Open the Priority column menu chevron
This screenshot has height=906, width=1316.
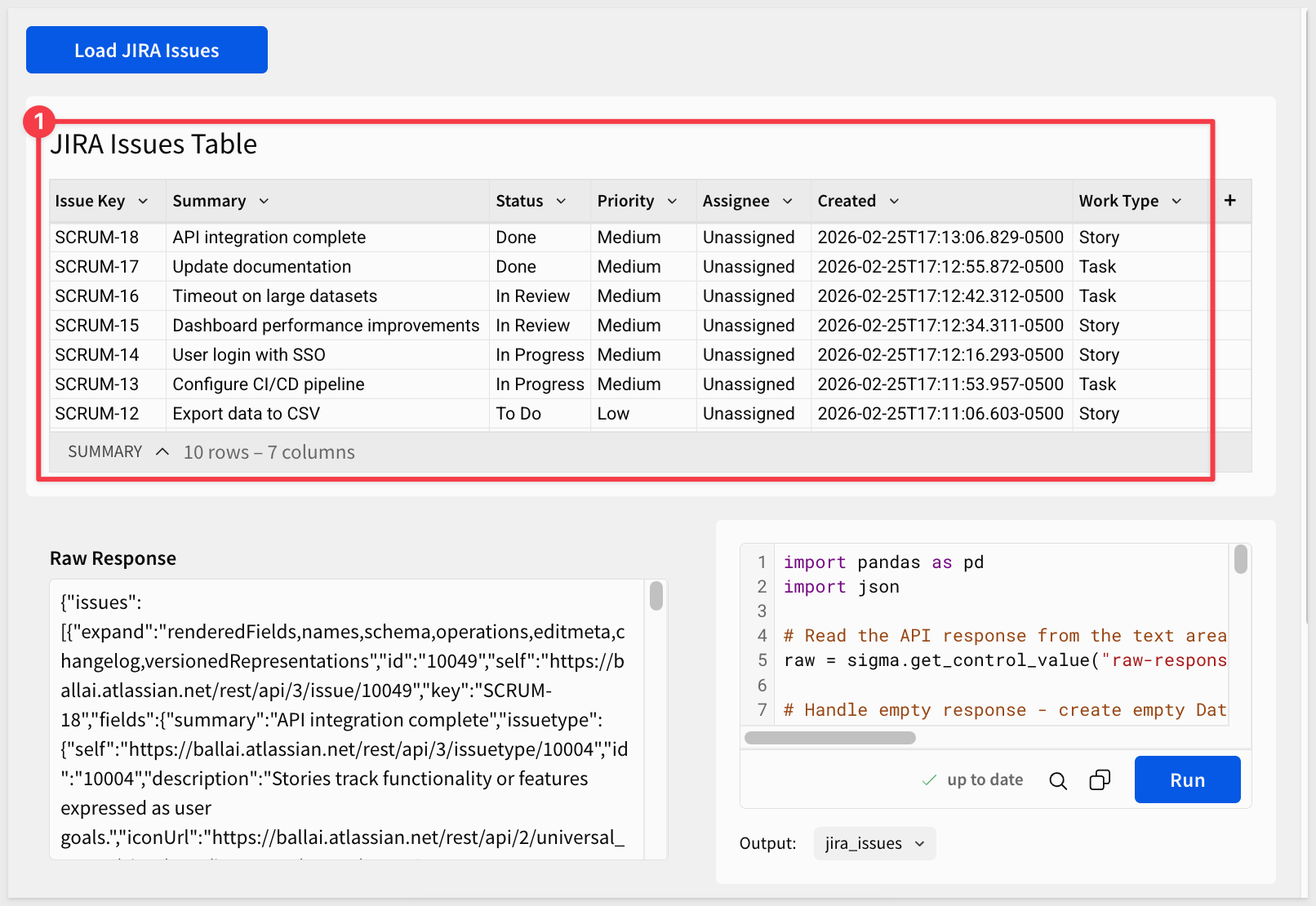[672, 202]
